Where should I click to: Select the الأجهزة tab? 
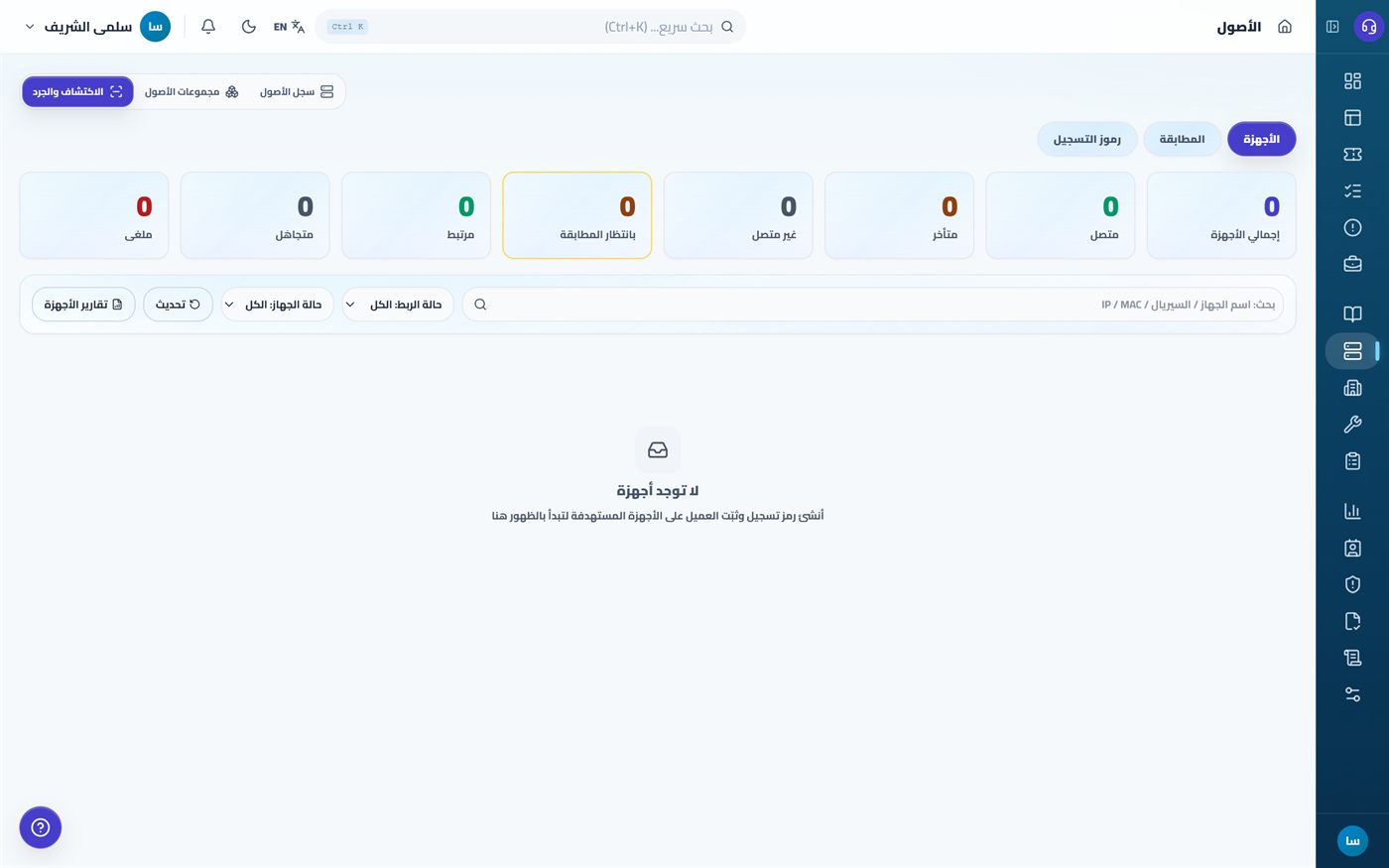pos(1261,139)
